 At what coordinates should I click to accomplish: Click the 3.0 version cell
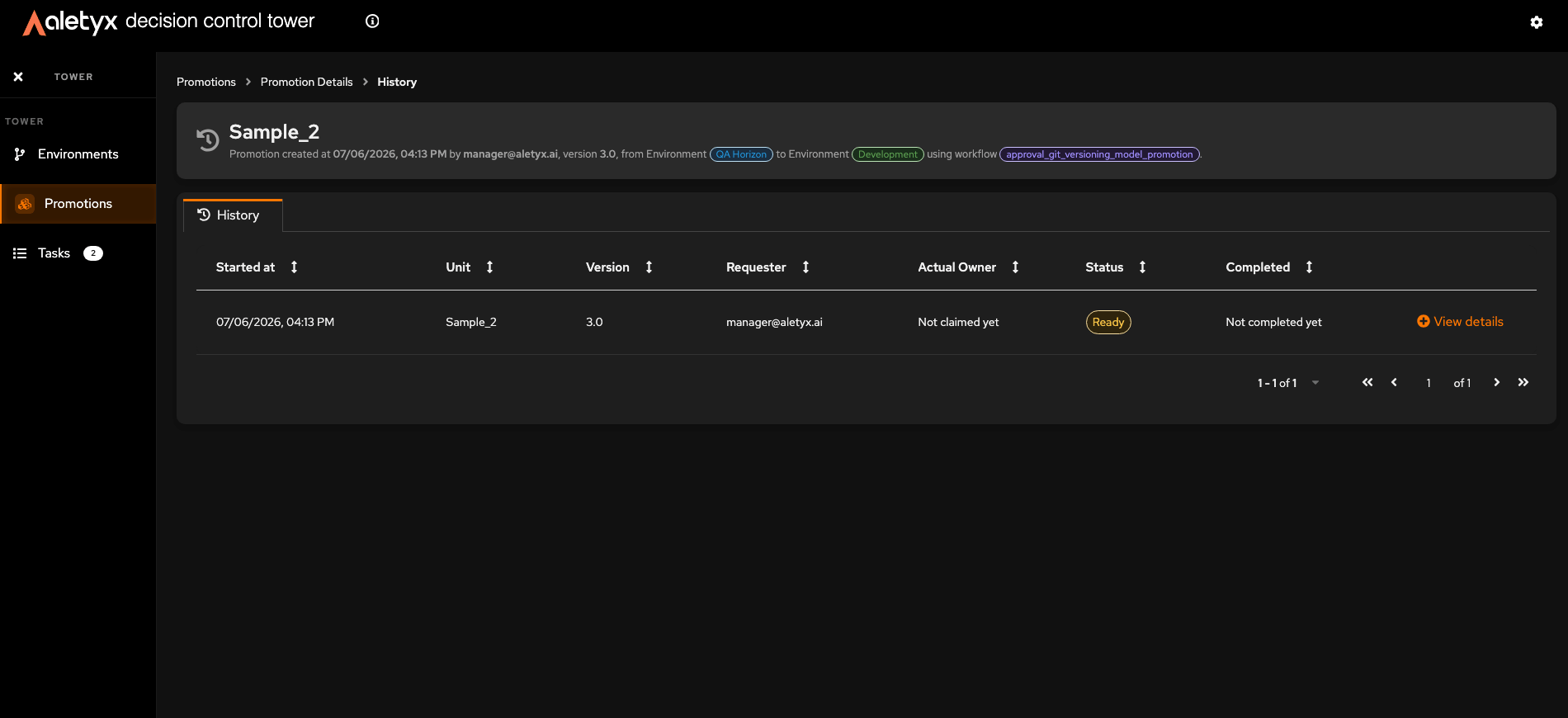point(594,322)
